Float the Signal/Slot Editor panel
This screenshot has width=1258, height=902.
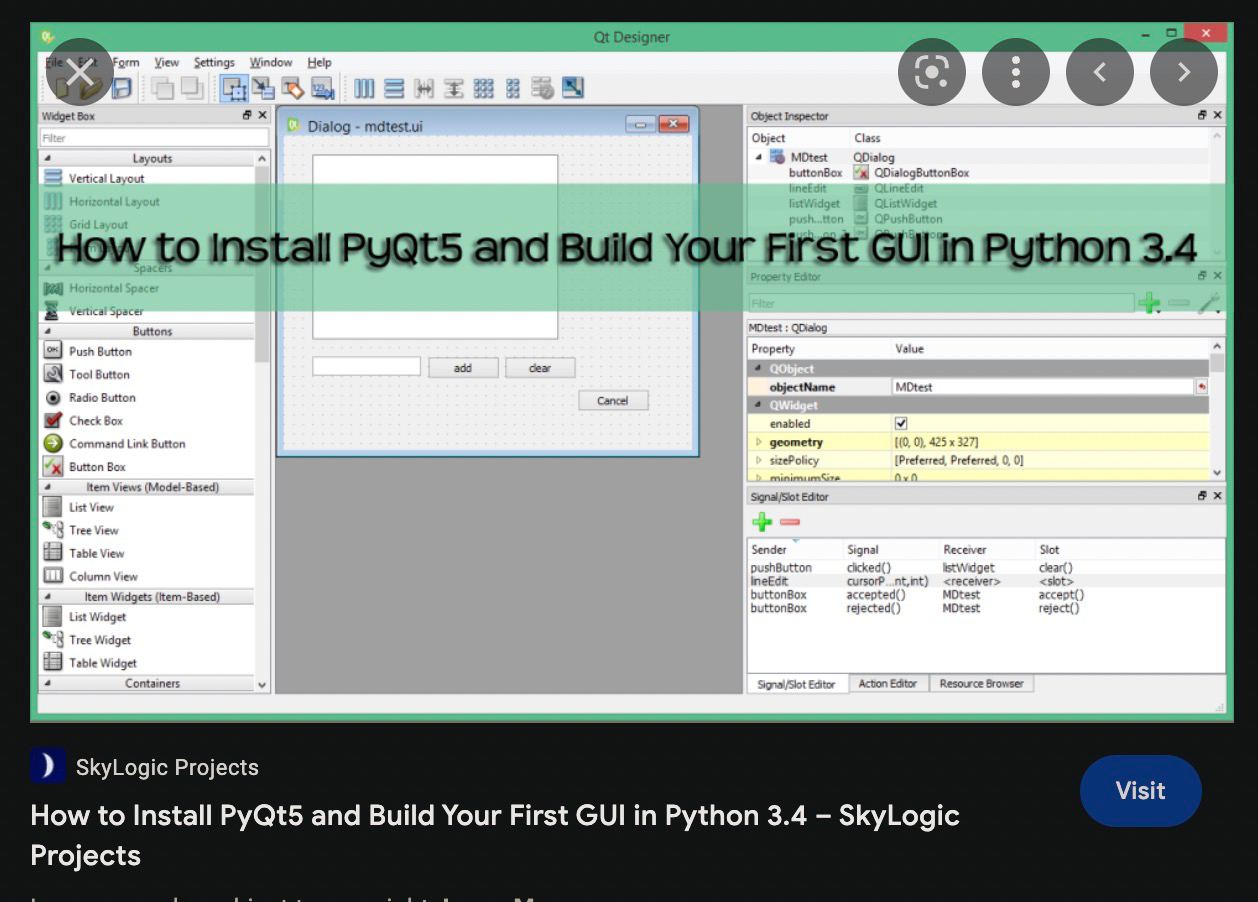tap(1202, 496)
